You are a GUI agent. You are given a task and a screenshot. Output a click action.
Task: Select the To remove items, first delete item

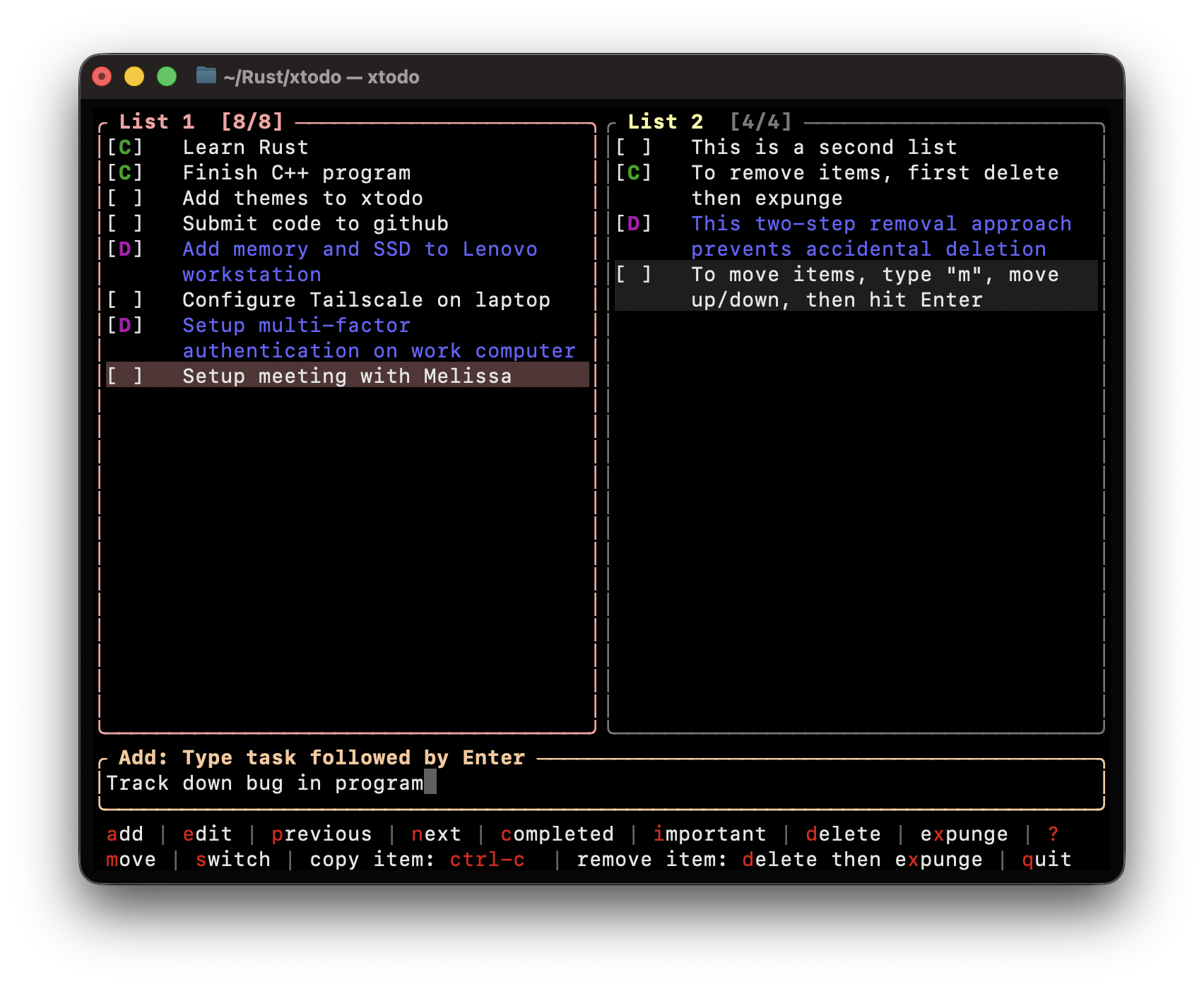pyautogui.click(x=875, y=185)
